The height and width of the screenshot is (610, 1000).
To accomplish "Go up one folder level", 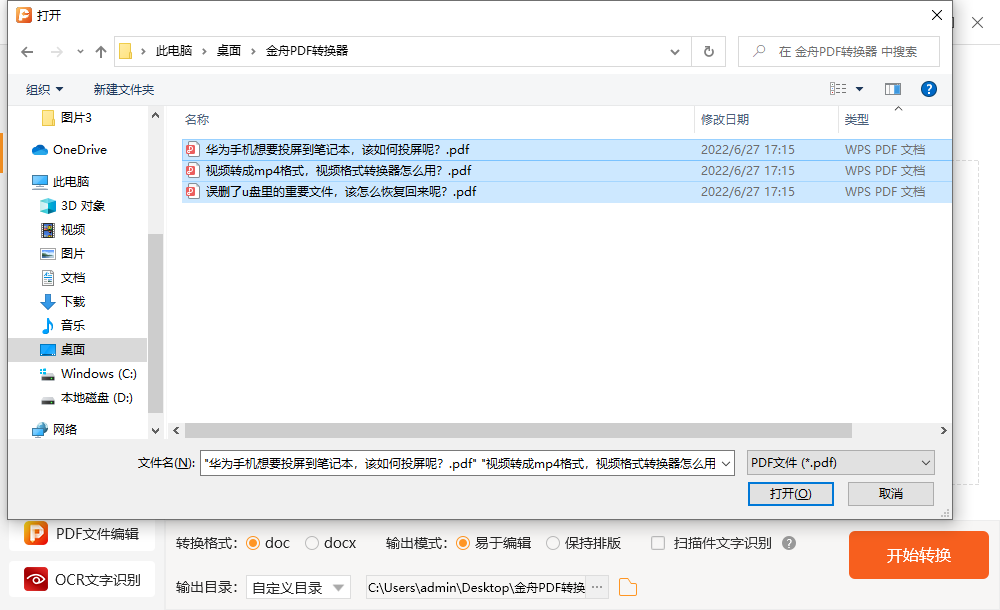I will pos(101,52).
